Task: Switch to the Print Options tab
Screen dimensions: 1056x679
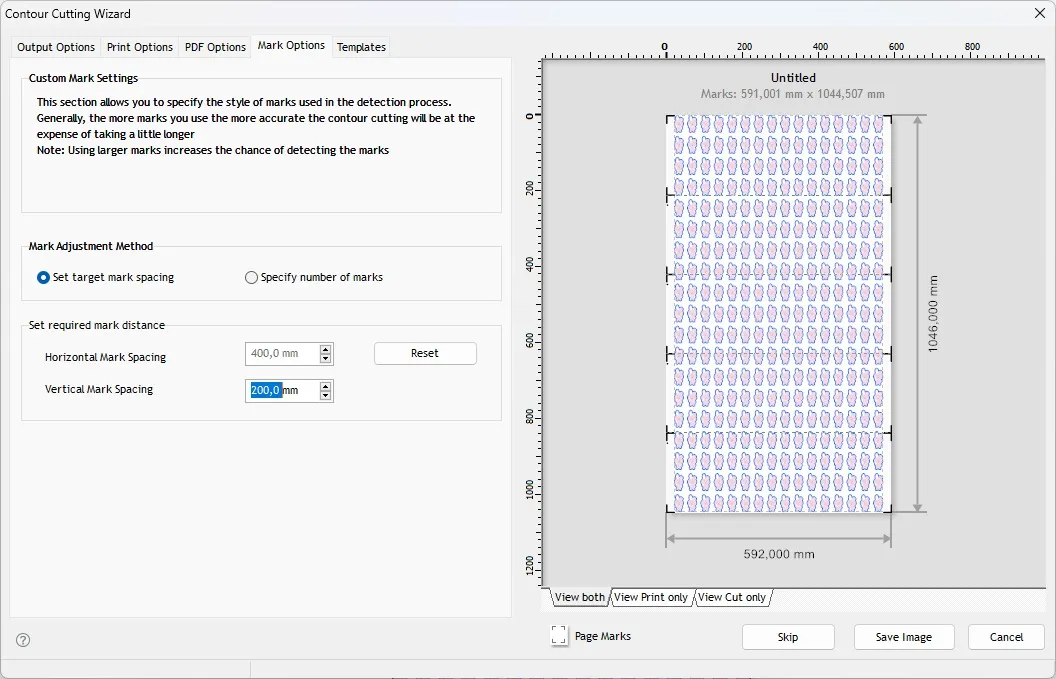Action: tap(139, 47)
